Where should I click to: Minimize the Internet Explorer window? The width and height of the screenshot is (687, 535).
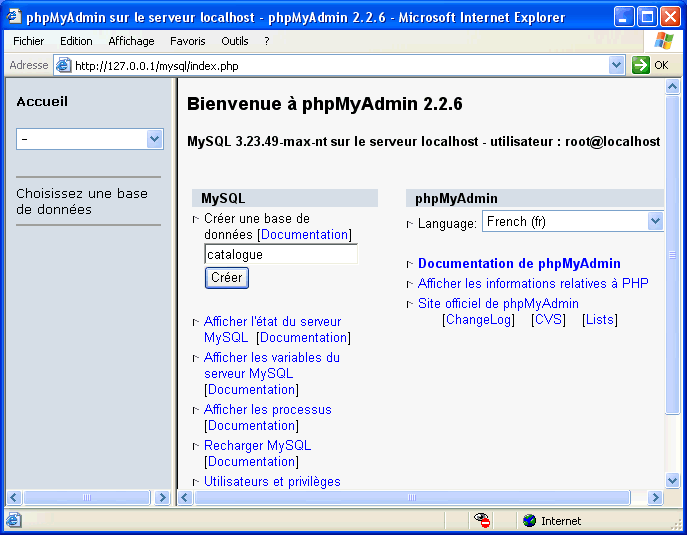pyautogui.click(x=623, y=17)
